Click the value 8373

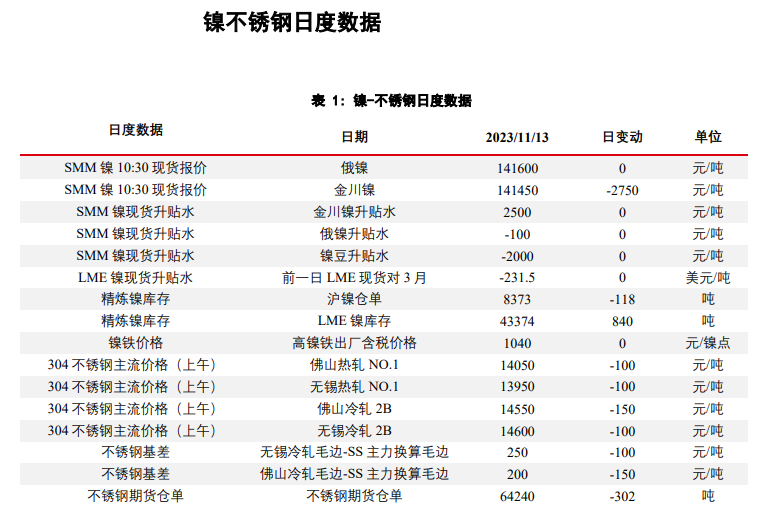pos(517,300)
